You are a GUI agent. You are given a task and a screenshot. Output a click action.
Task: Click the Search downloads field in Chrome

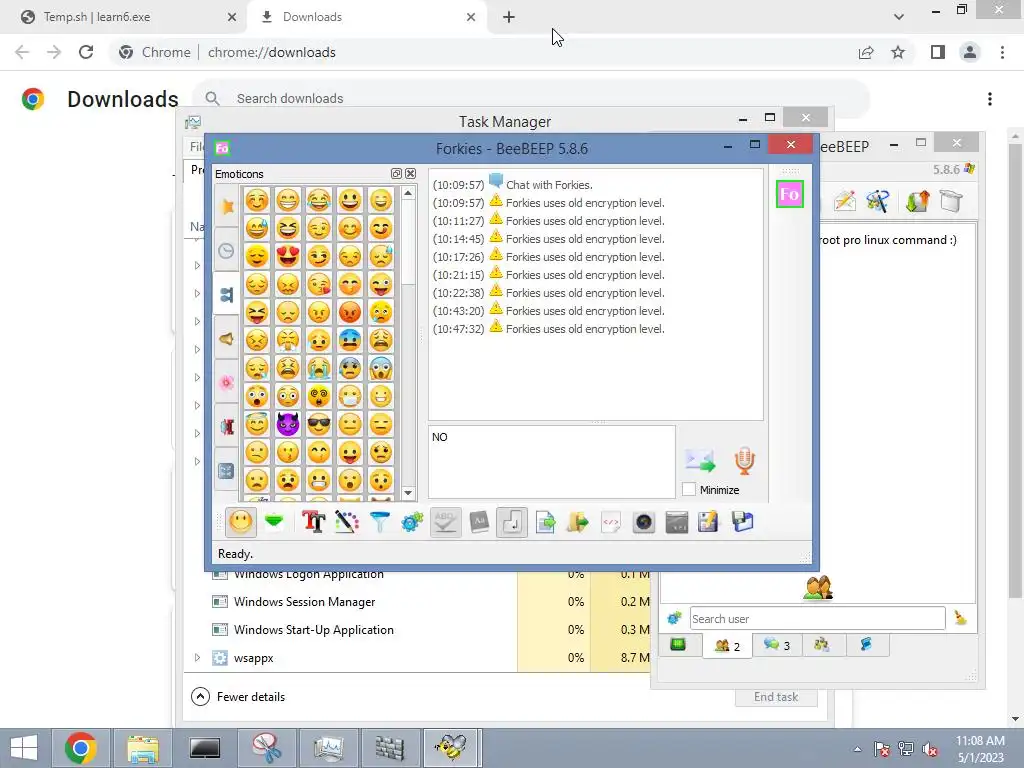coord(530,99)
